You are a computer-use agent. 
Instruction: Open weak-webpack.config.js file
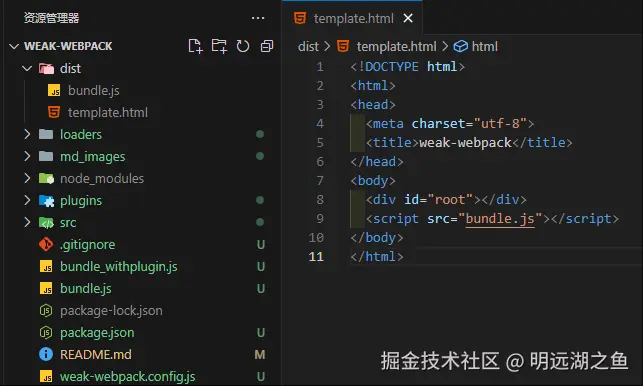128,377
